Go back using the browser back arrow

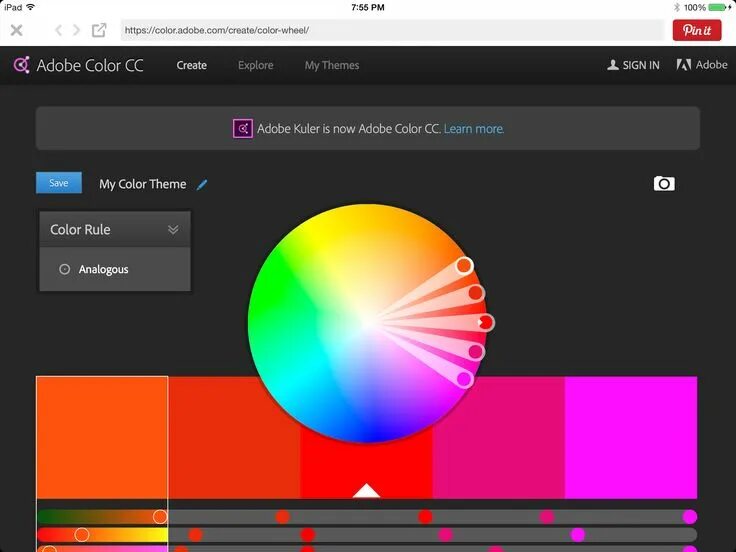58,30
